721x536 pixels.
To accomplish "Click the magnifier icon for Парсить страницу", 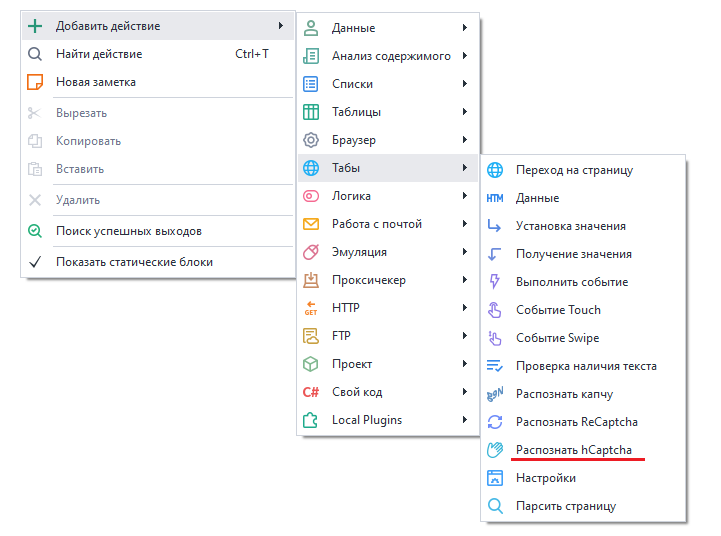I will pos(495,506).
